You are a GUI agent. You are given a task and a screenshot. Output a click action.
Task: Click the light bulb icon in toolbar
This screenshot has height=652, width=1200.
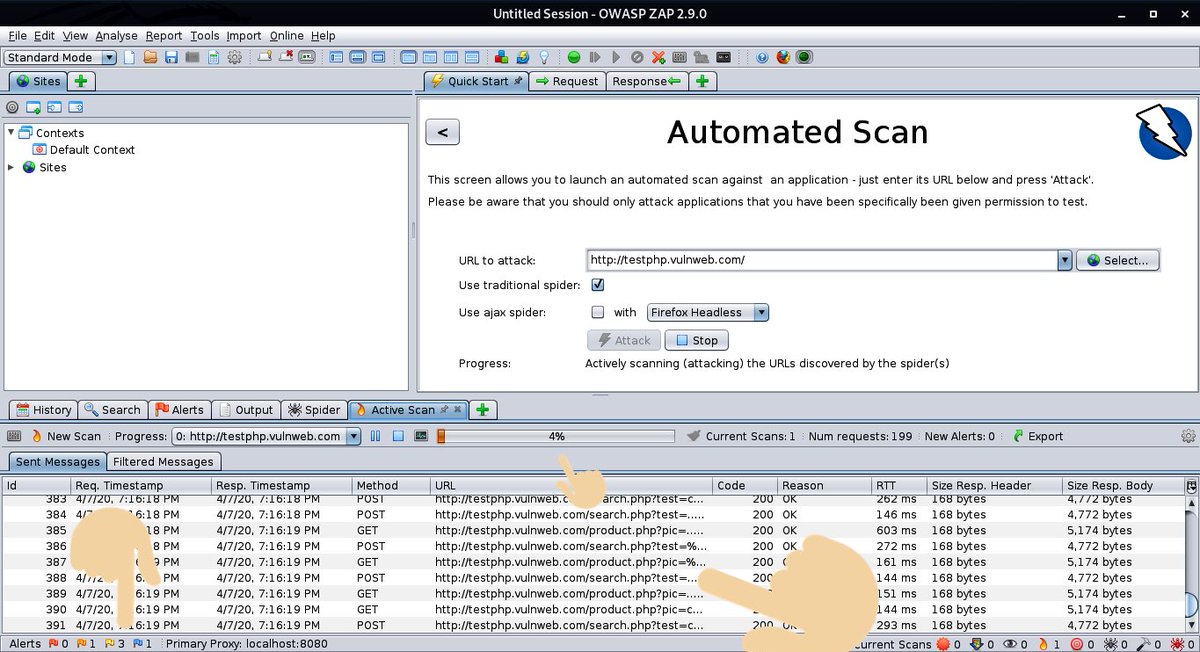tap(545, 57)
